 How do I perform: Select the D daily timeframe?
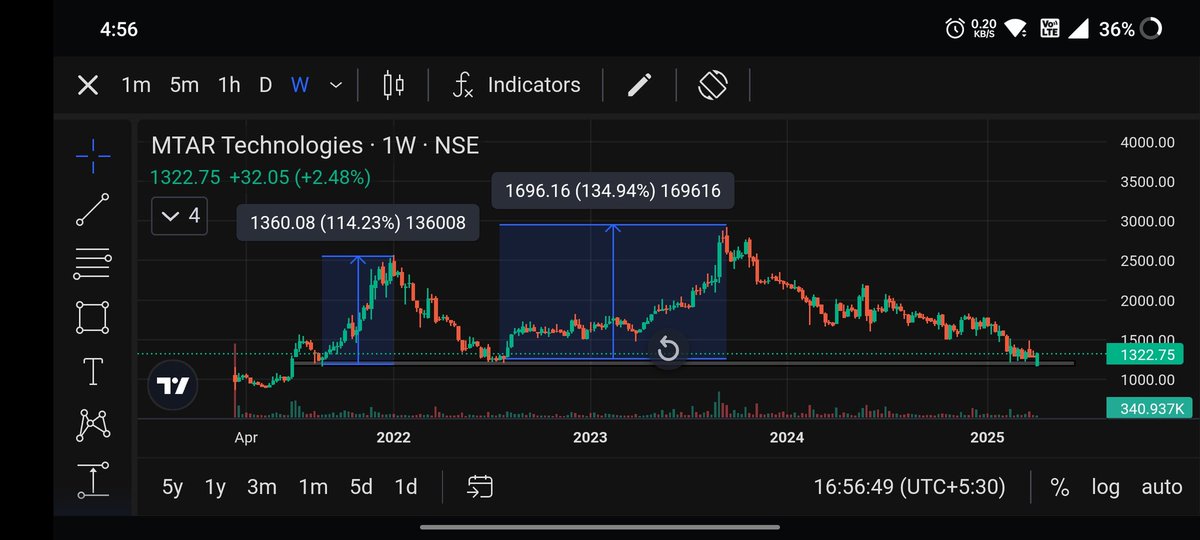[x=265, y=85]
